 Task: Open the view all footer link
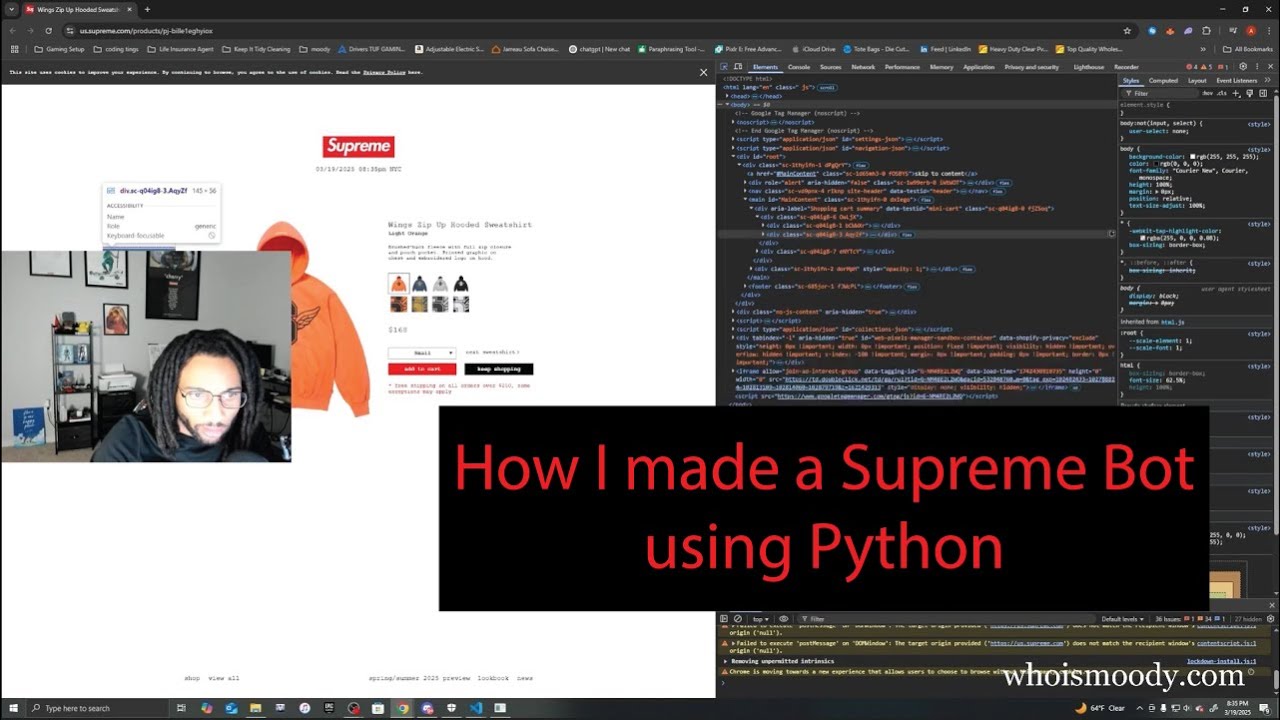223,678
